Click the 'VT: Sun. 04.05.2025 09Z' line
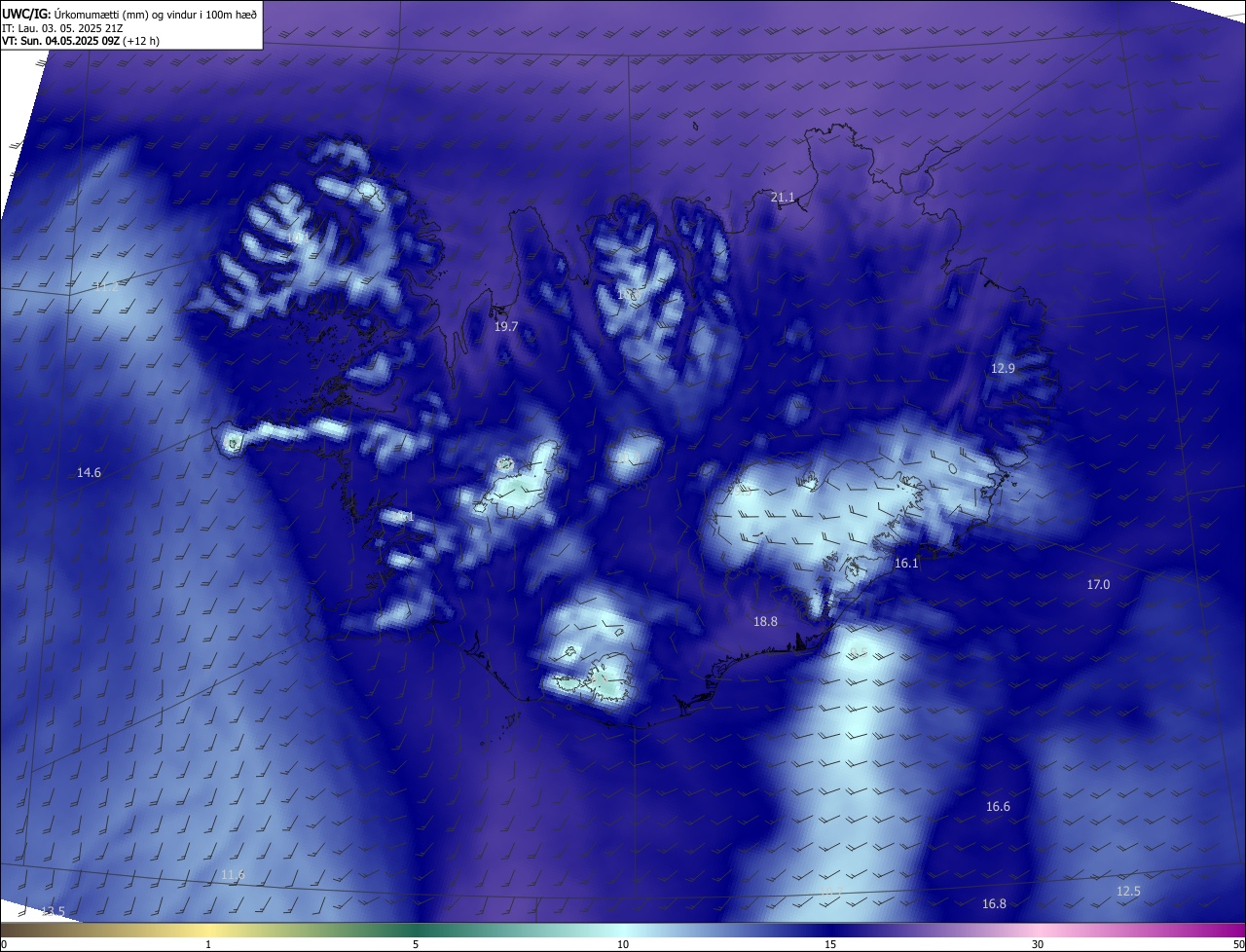This screenshot has height=952, width=1246. coord(81,42)
